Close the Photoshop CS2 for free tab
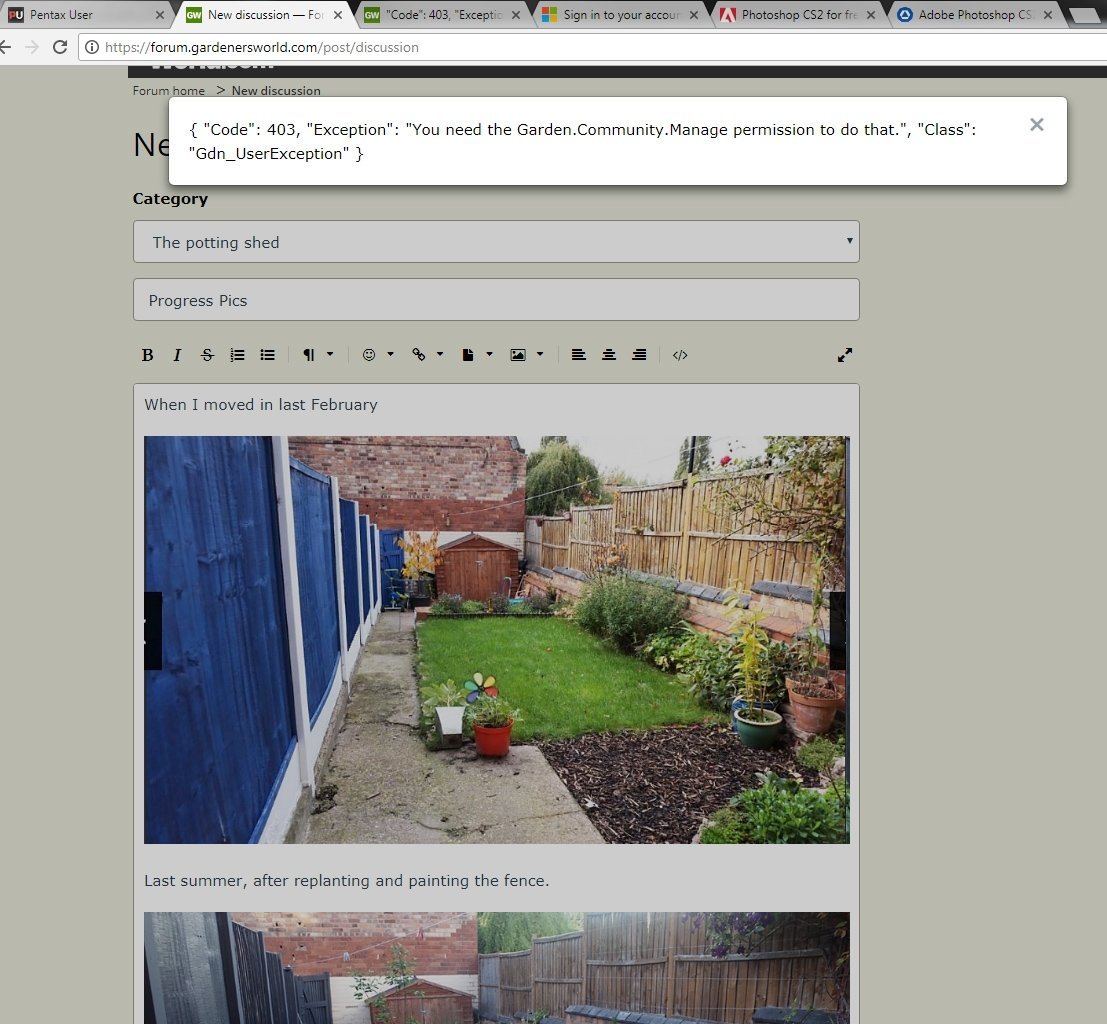 tap(871, 15)
